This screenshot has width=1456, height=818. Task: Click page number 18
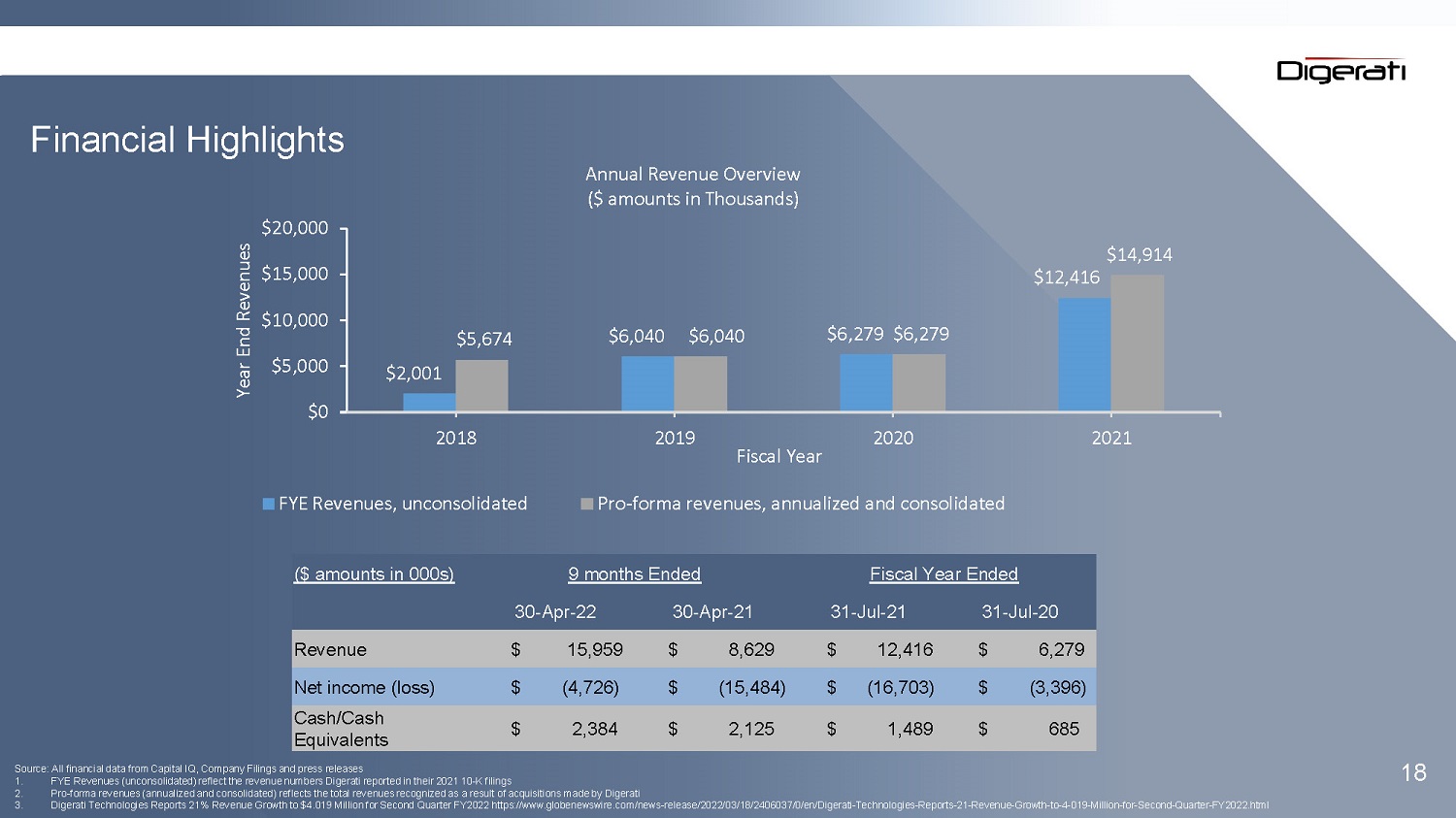click(x=1413, y=772)
